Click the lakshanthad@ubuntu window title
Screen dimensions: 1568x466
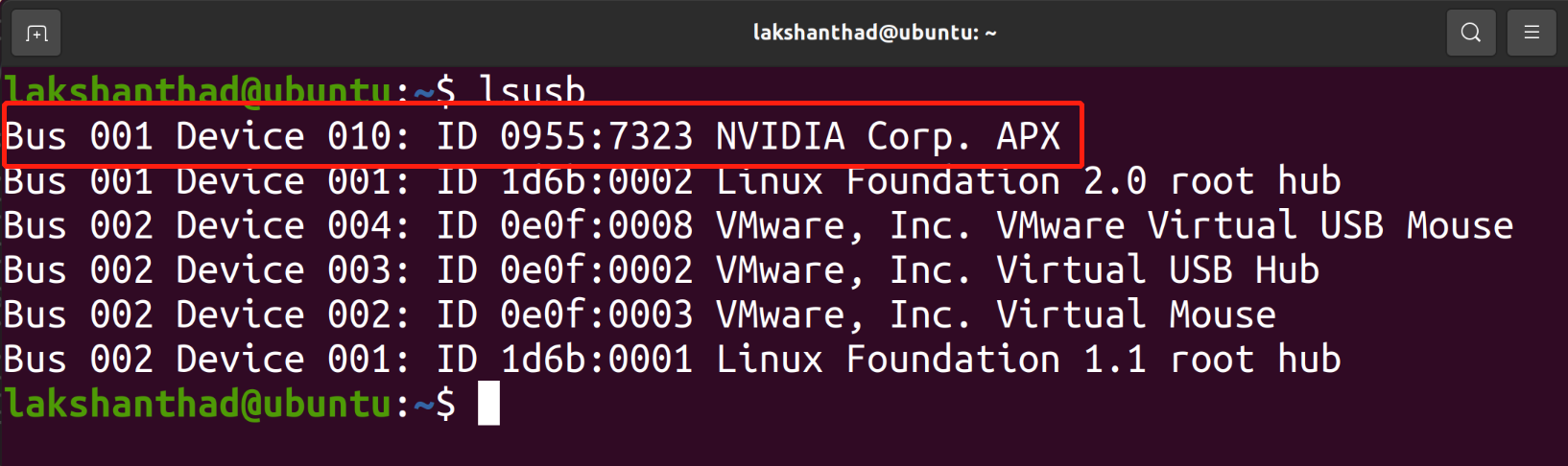874,33
